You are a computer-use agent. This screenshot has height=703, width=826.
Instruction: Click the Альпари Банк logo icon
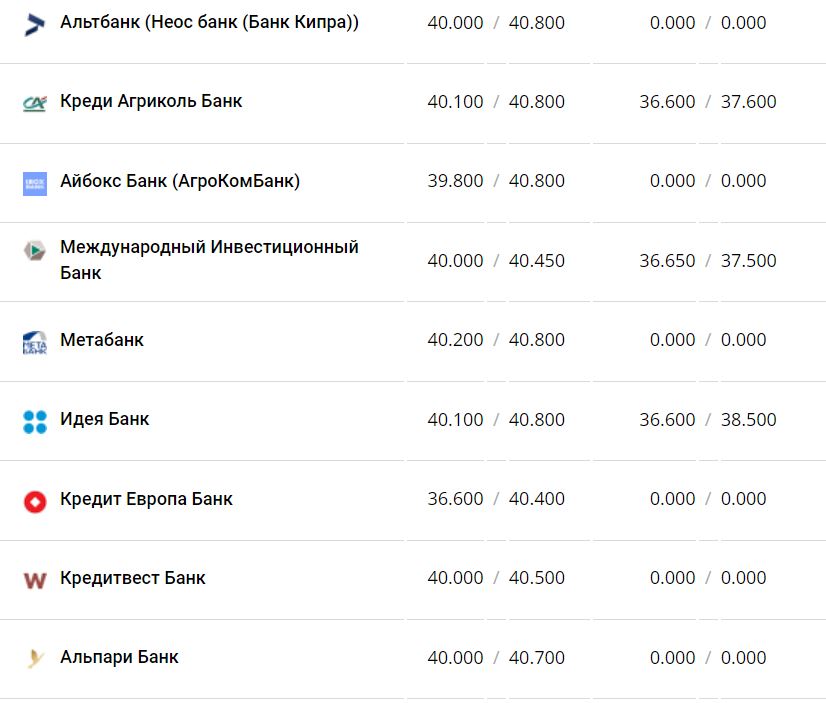(x=35, y=659)
